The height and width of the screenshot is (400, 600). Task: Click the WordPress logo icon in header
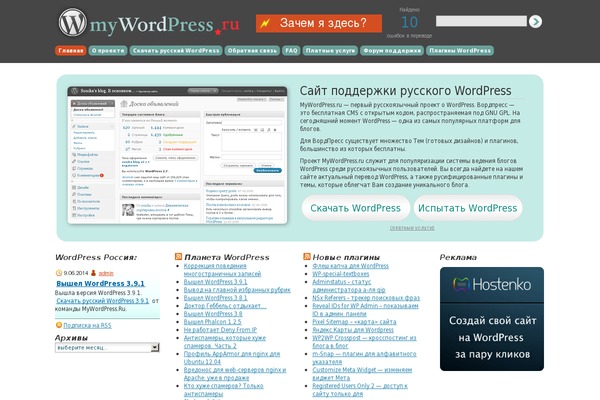(x=73, y=22)
